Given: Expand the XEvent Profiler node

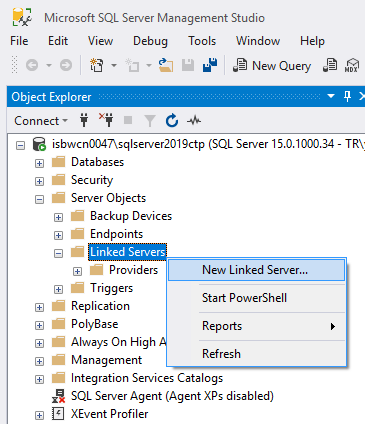Looking at the screenshot, I should 39,415.
